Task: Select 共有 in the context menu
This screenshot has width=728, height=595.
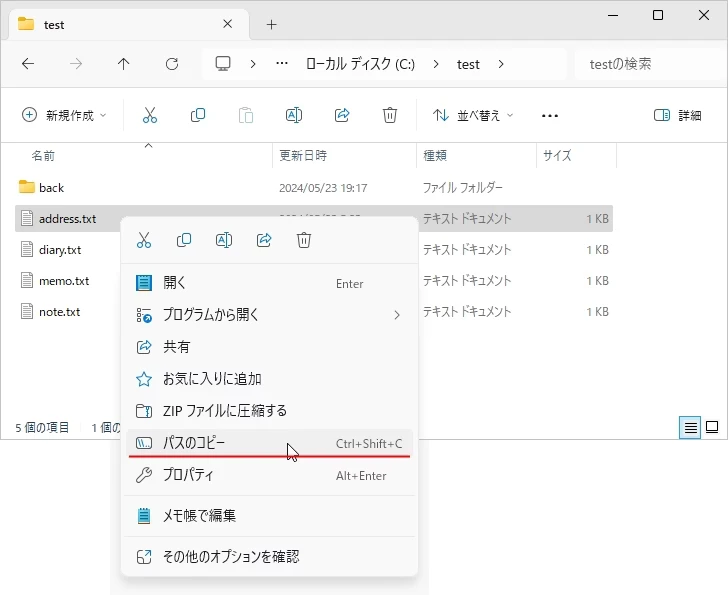Action: 269,347
